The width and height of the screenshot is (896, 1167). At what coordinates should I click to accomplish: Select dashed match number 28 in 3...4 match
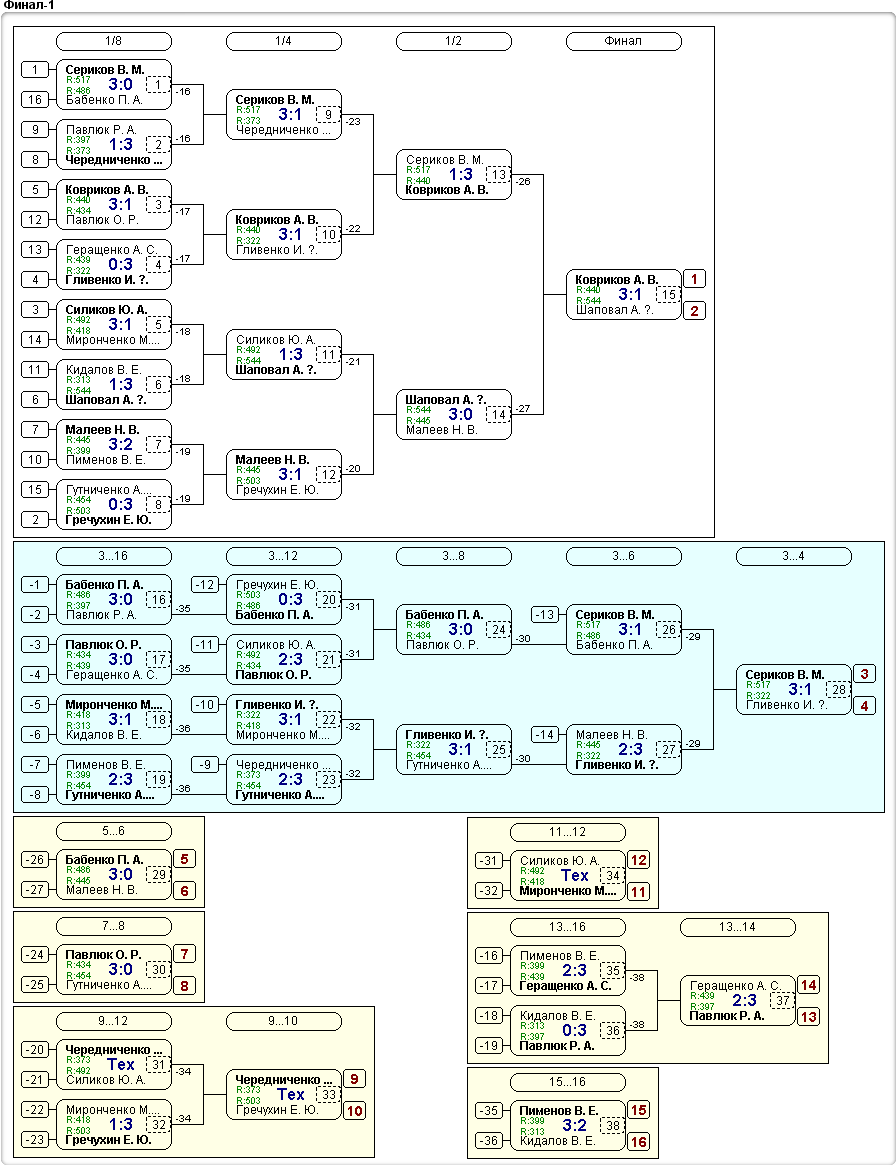pos(837,690)
